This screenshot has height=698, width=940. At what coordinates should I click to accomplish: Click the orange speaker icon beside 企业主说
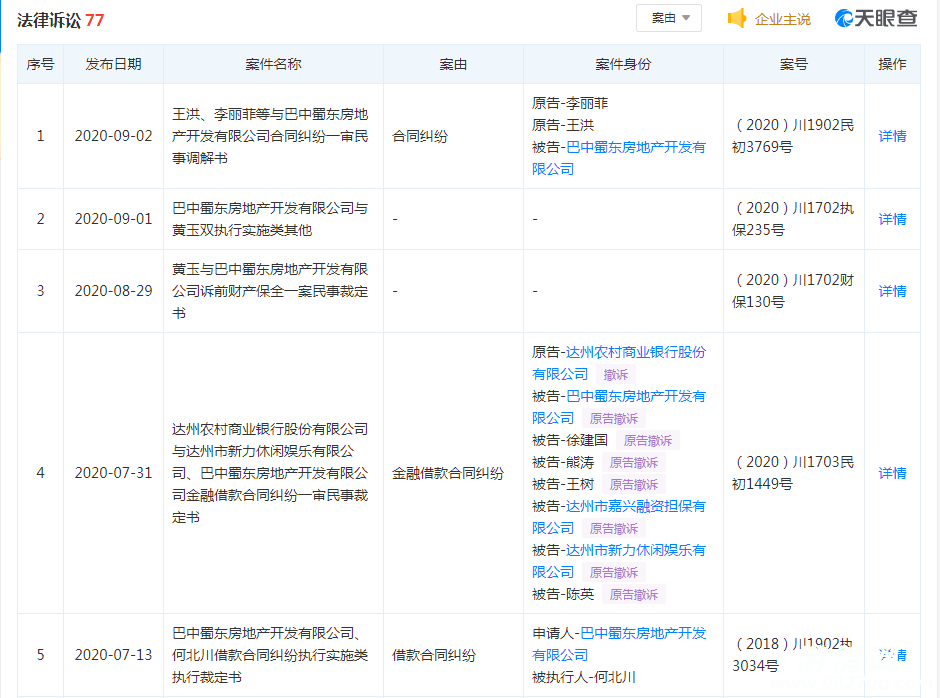click(x=737, y=19)
